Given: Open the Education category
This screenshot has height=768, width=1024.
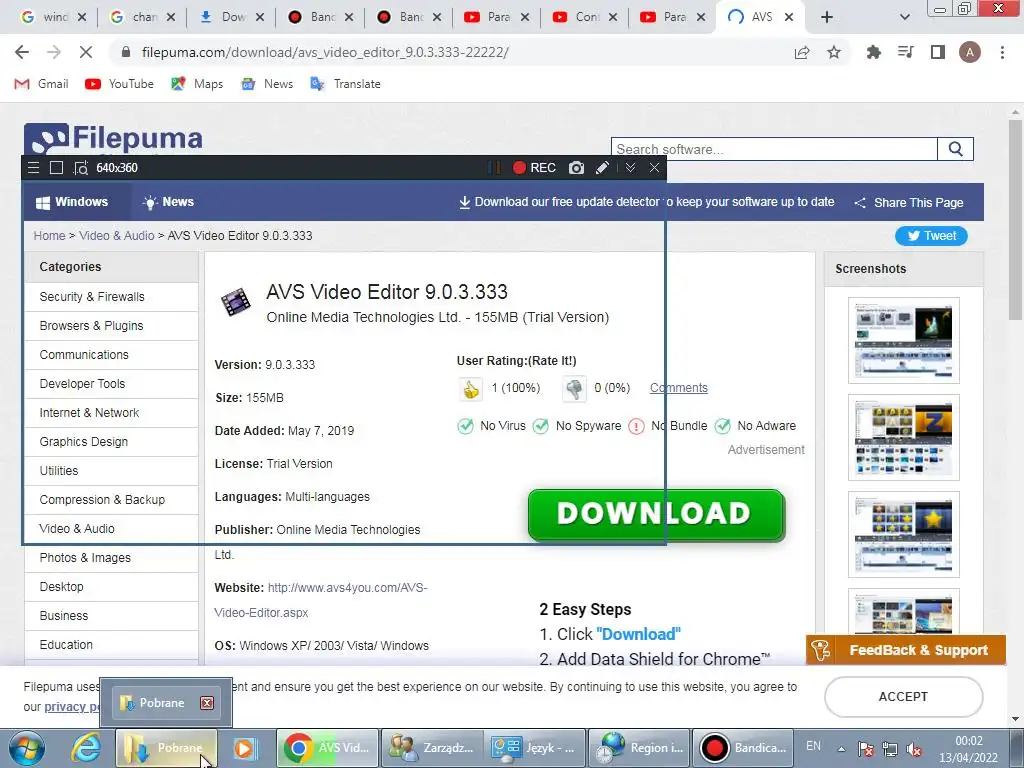Looking at the screenshot, I should click(111, 645).
